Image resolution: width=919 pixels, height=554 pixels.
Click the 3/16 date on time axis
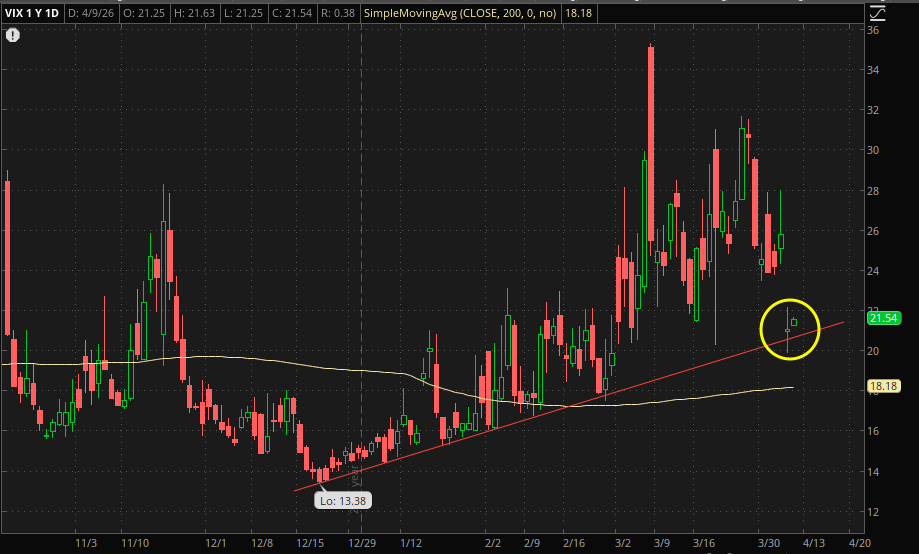tap(704, 543)
